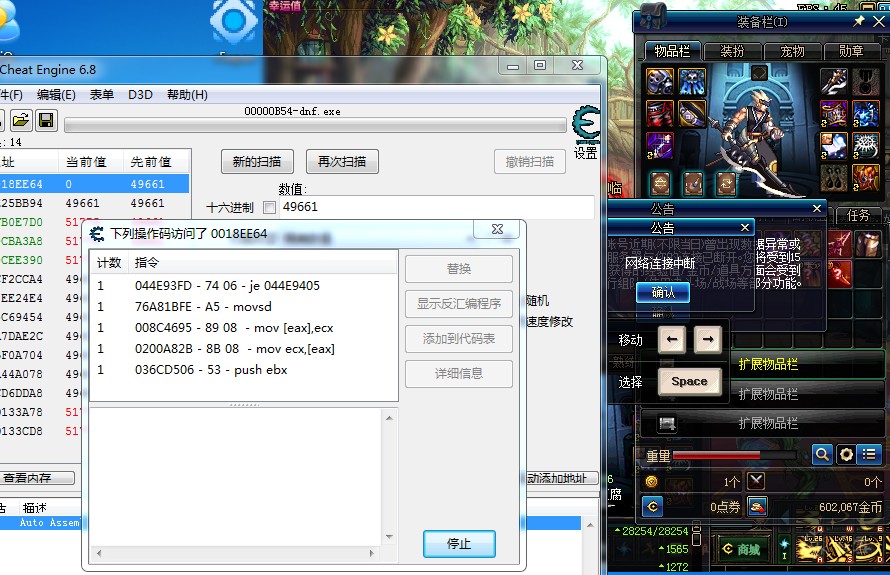Click the gold pouch icon near 金币
This screenshot has width=890, height=575.
point(757,506)
